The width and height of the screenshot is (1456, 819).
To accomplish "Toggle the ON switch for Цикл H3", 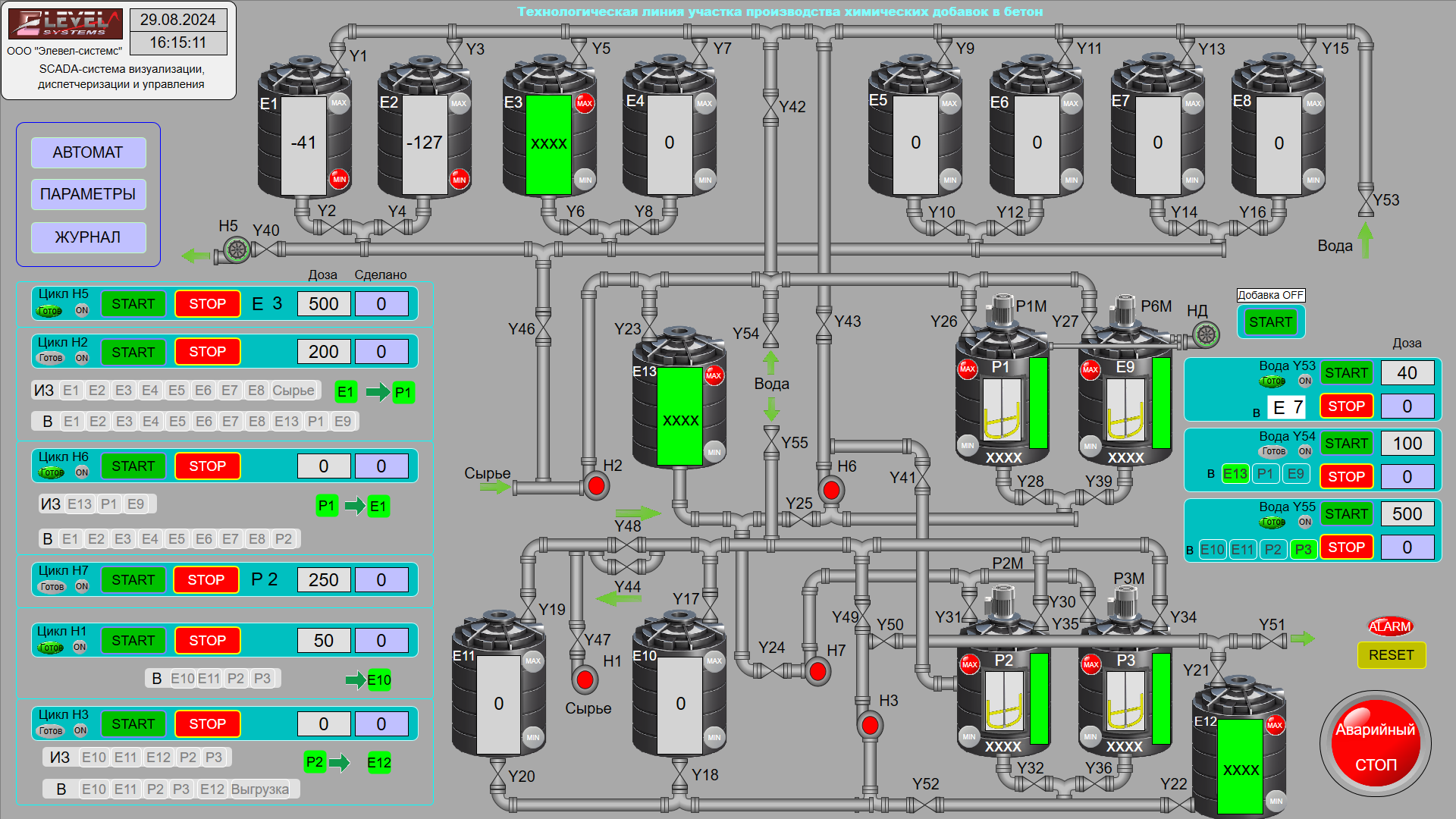I will (80, 730).
